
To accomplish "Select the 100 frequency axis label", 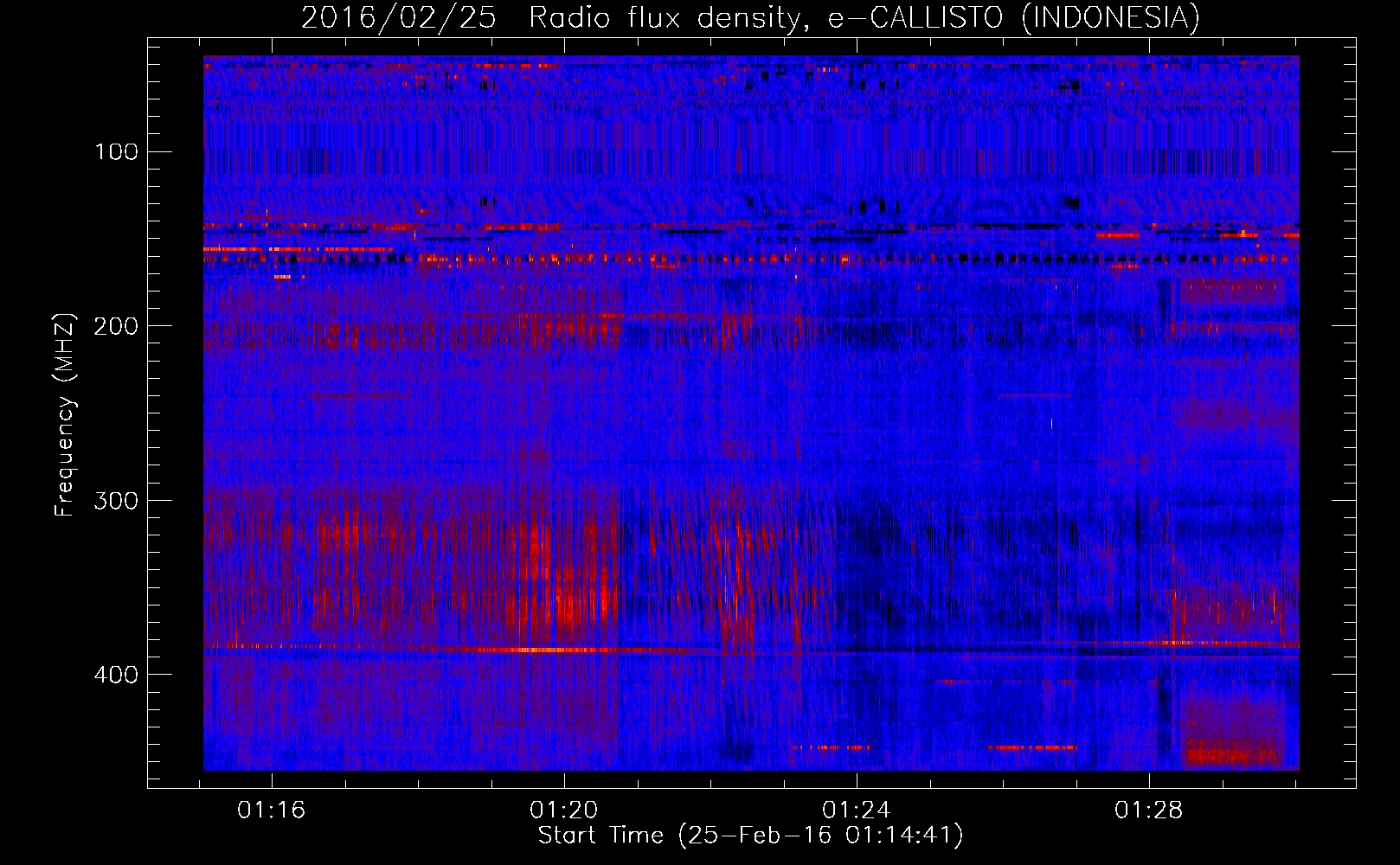I will click(116, 152).
